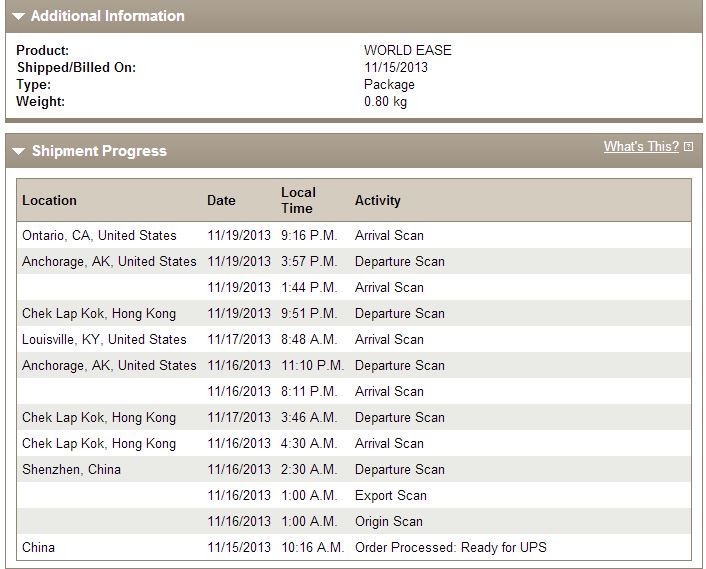Select the Activity column header
Screen dimensions: 706x569
pyautogui.click(x=377, y=200)
